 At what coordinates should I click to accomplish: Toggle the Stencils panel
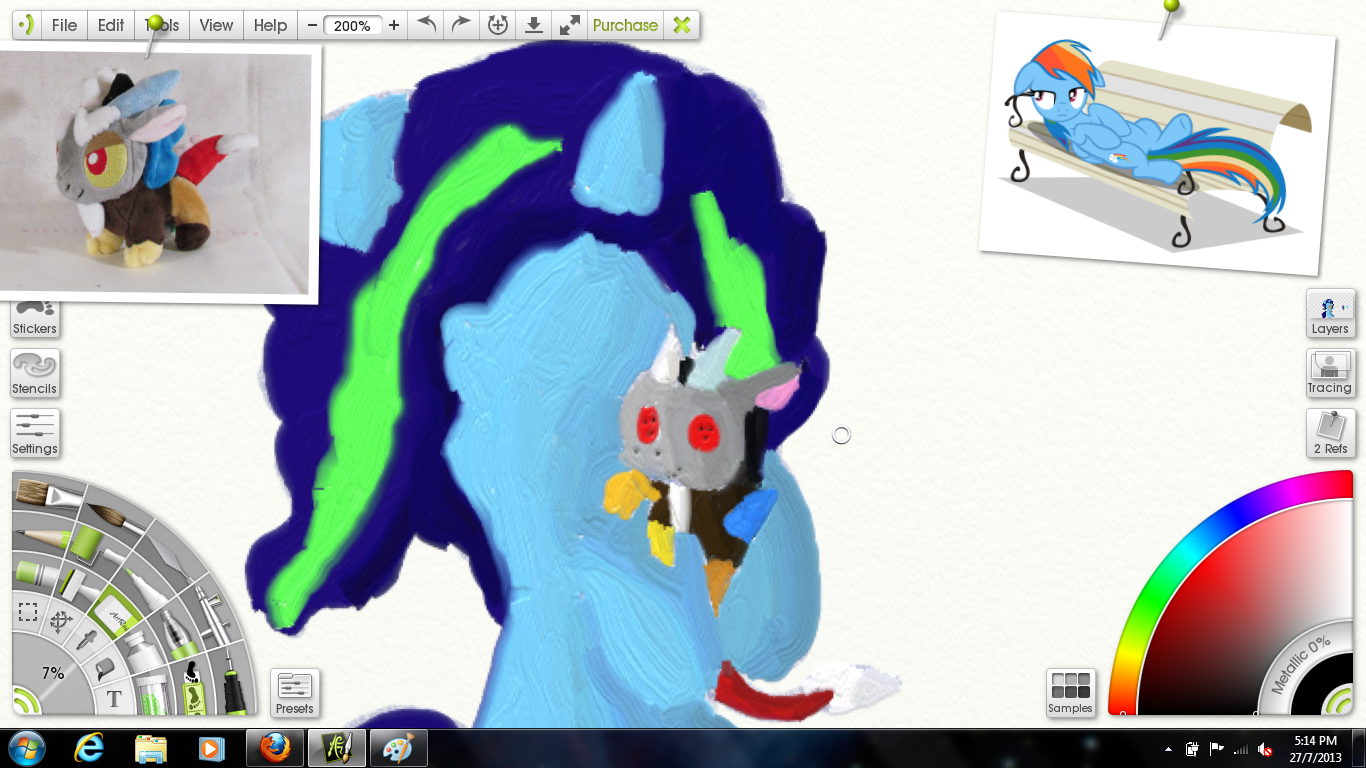(35, 374)
